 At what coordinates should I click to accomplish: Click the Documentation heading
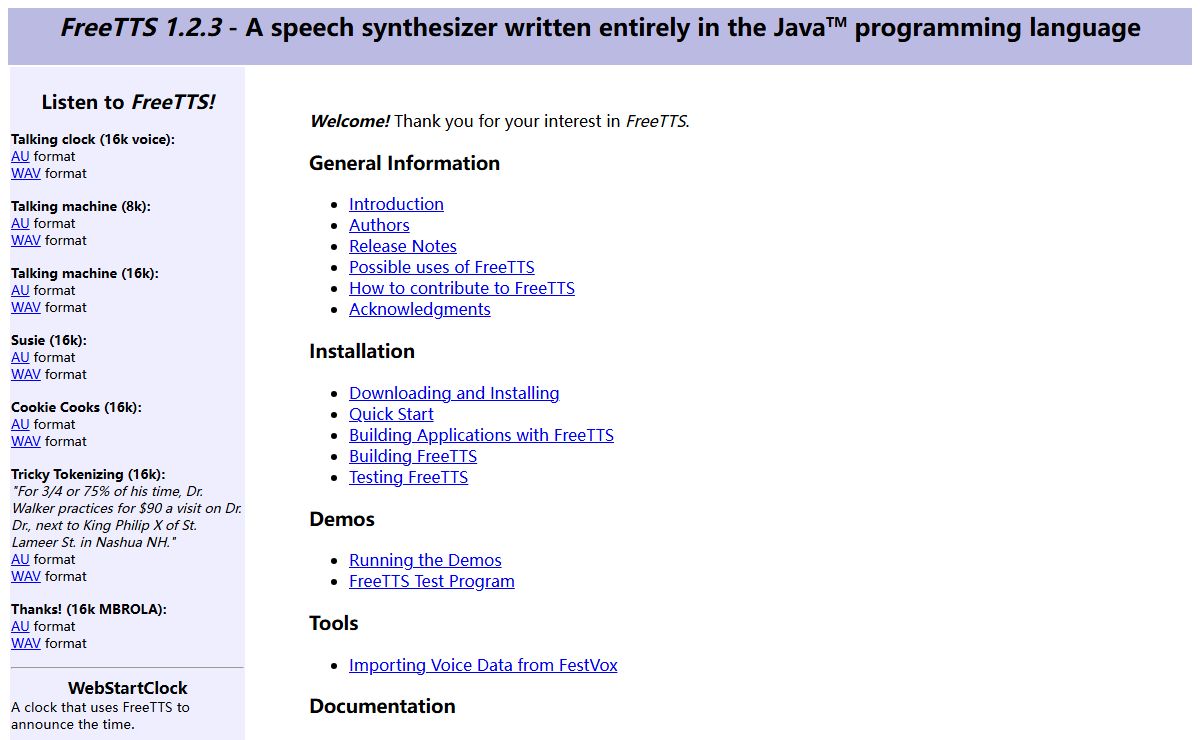click(382, 706)
